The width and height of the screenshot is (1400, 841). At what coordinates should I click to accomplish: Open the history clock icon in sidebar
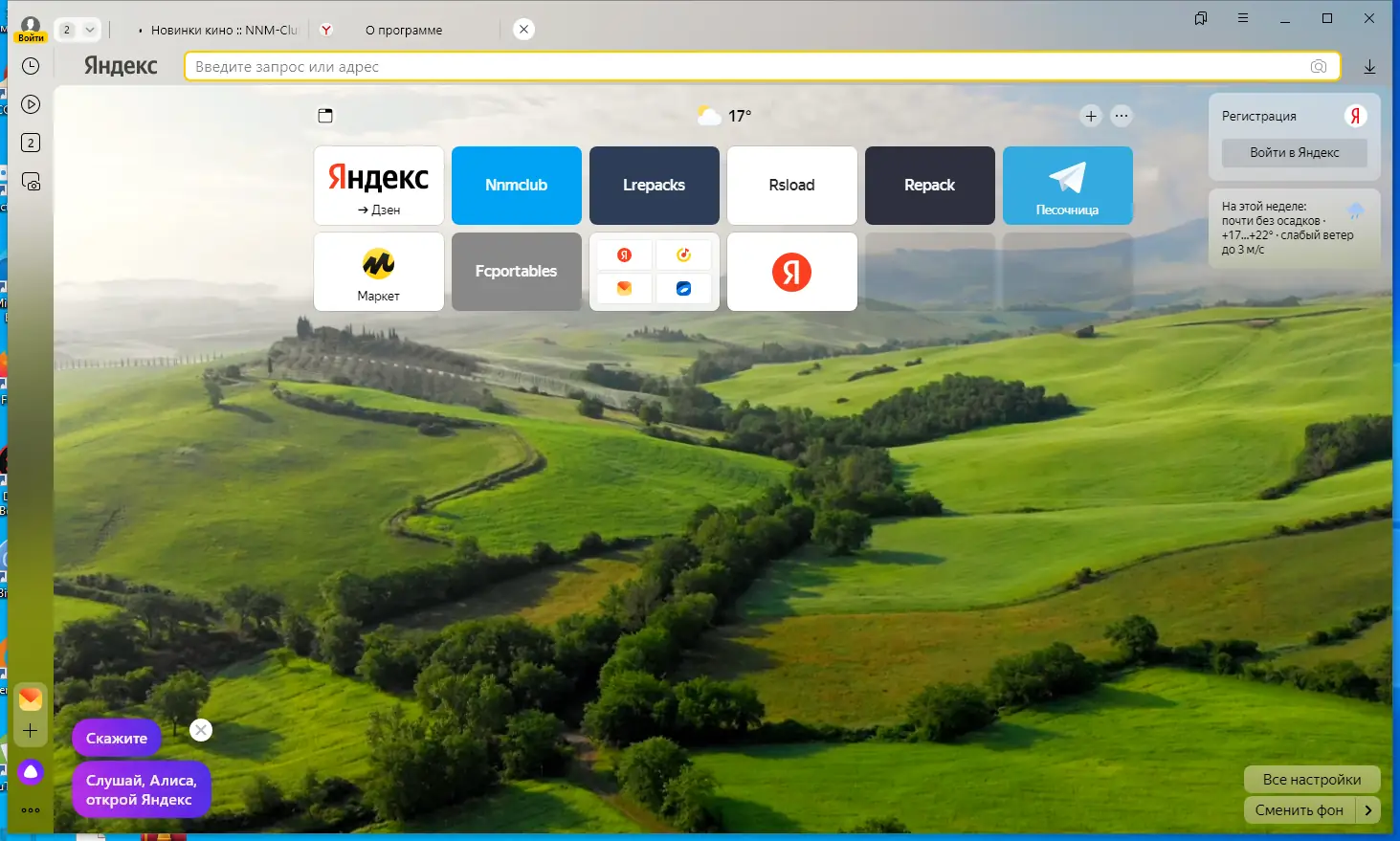pyautogui.click(x=31, y=66)
